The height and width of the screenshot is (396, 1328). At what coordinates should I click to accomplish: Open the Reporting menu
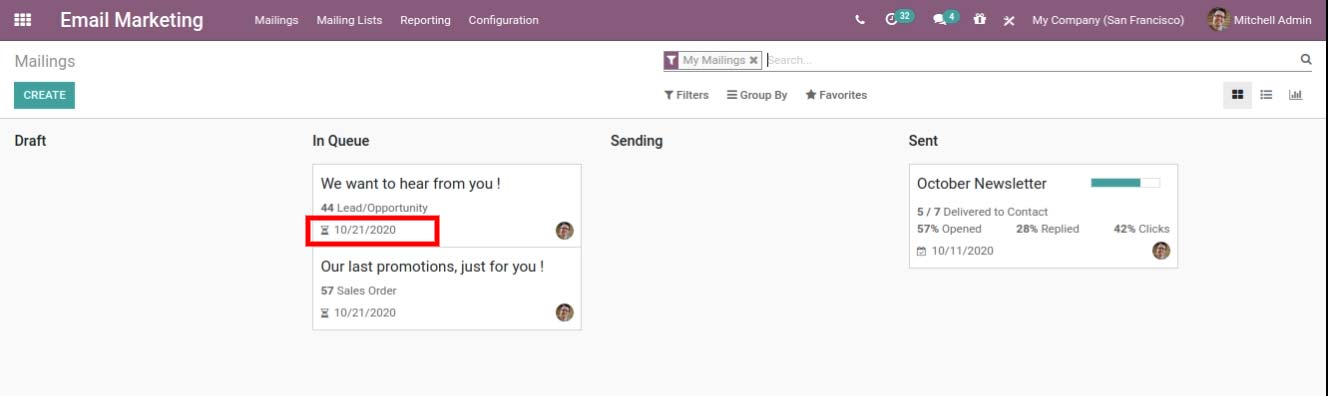[x=425, y=20]
